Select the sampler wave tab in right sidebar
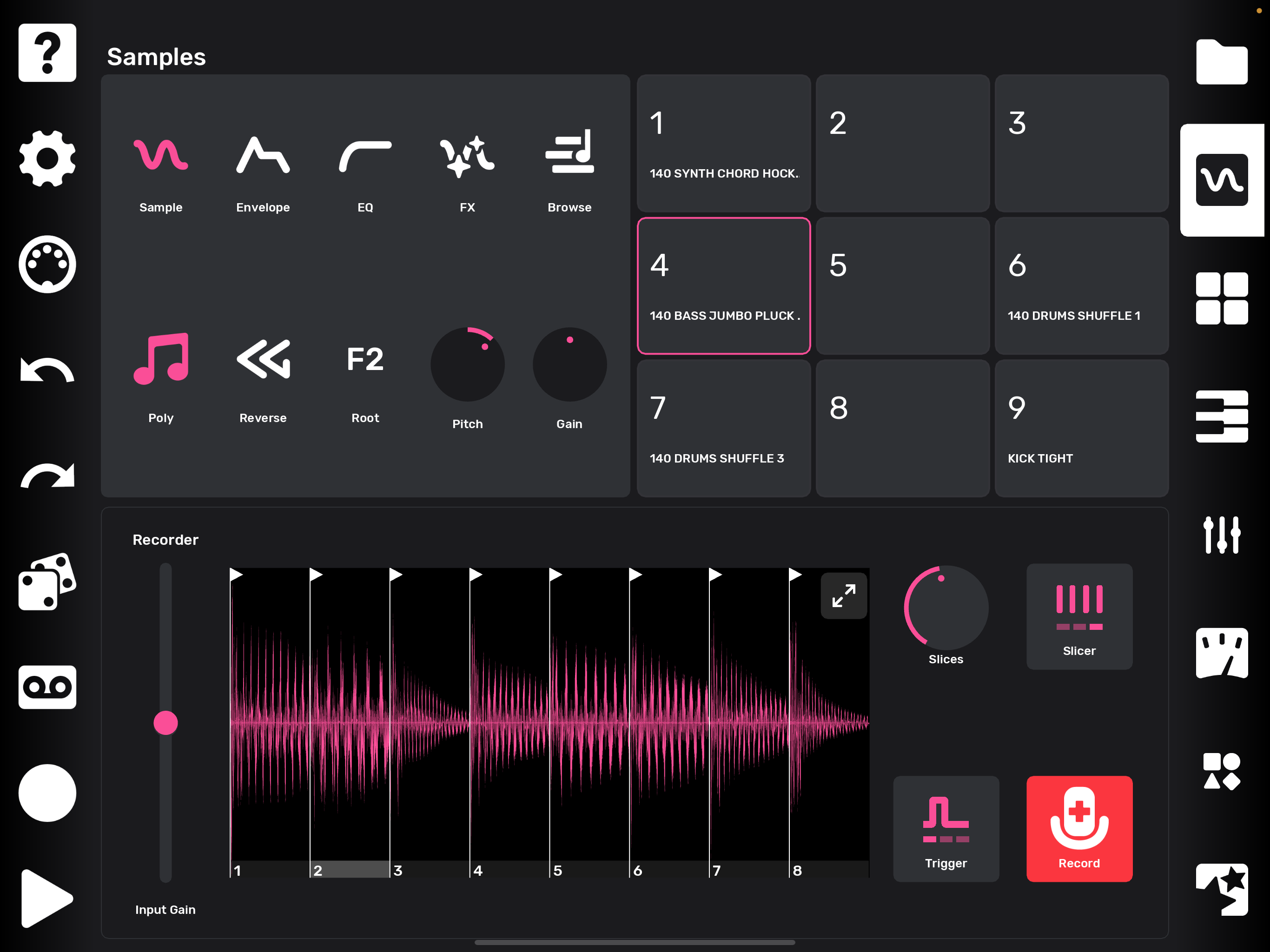Viewport: 1270px width, 952px height. tap(1222, 180)
